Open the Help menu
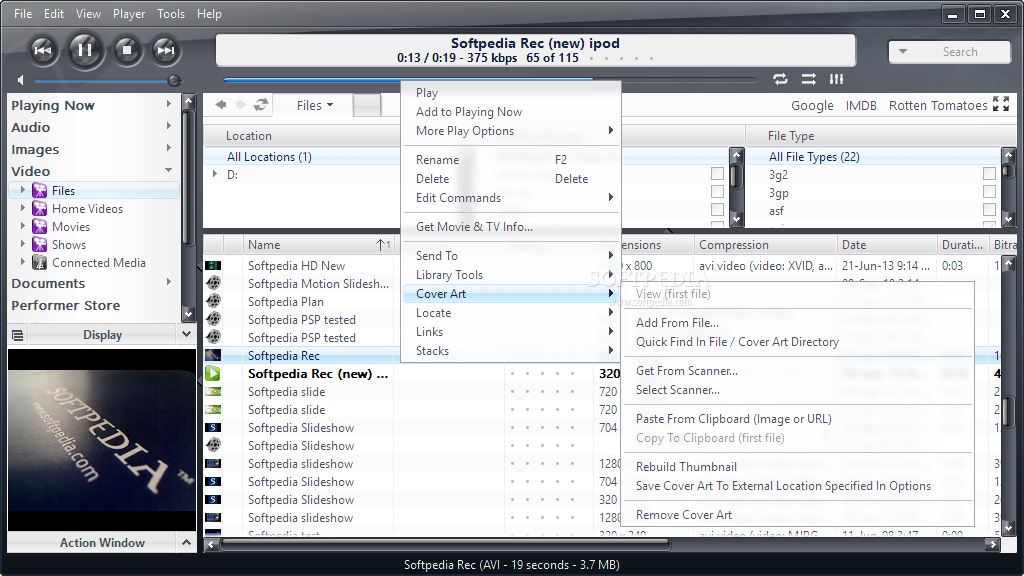The image size is (1024, 576). pos(209,14)
